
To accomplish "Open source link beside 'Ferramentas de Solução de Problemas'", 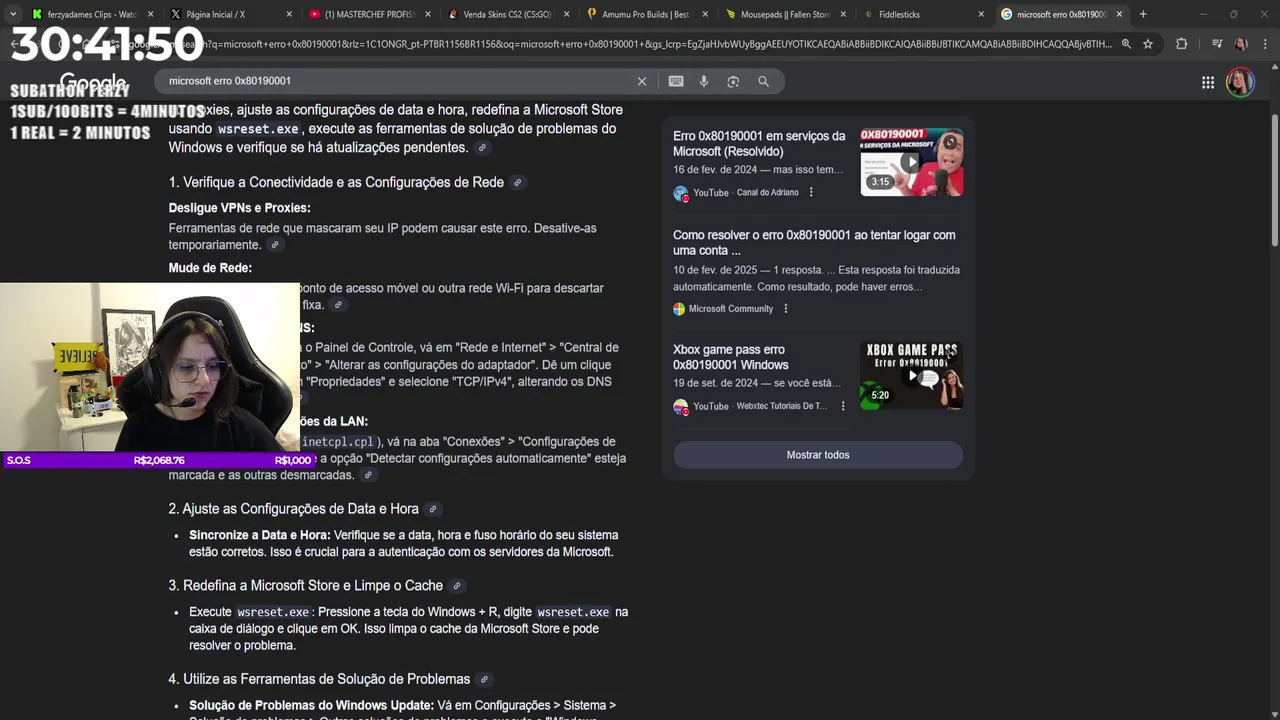I will click(x=484, y=680).
